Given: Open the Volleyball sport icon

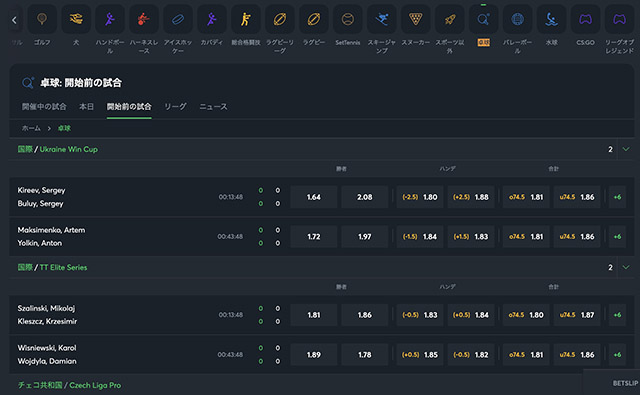Looking at the screenshot, I should (x=517, y=19).
